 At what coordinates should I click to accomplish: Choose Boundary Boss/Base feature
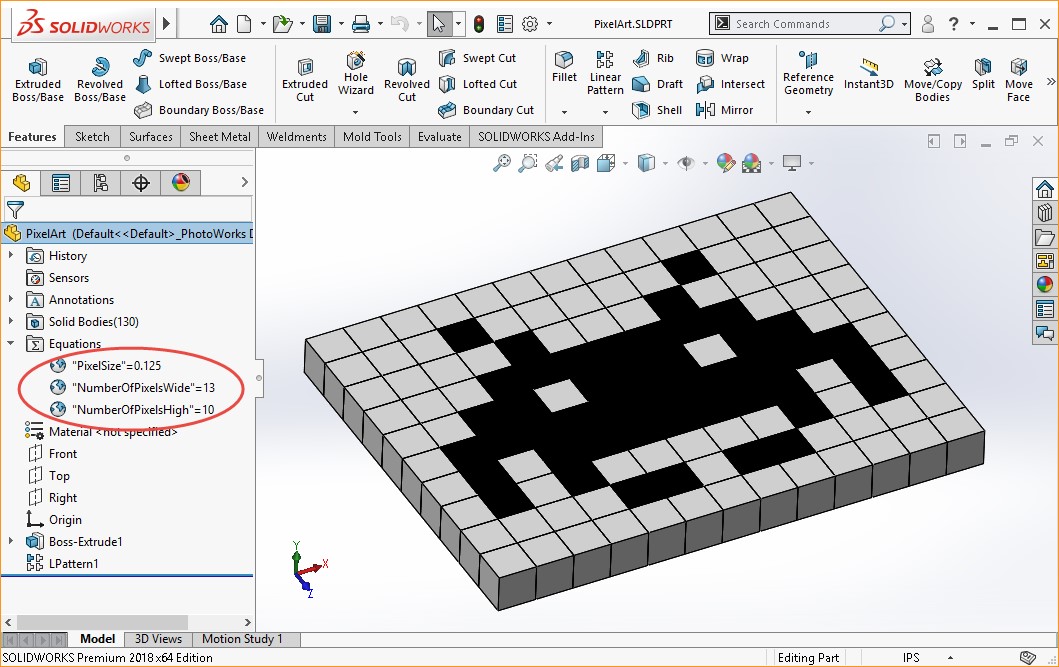(199, 109)
